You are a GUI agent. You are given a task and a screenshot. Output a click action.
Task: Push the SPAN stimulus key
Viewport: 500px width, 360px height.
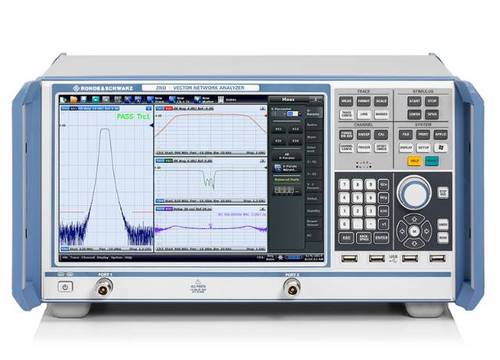pos(432,115)
